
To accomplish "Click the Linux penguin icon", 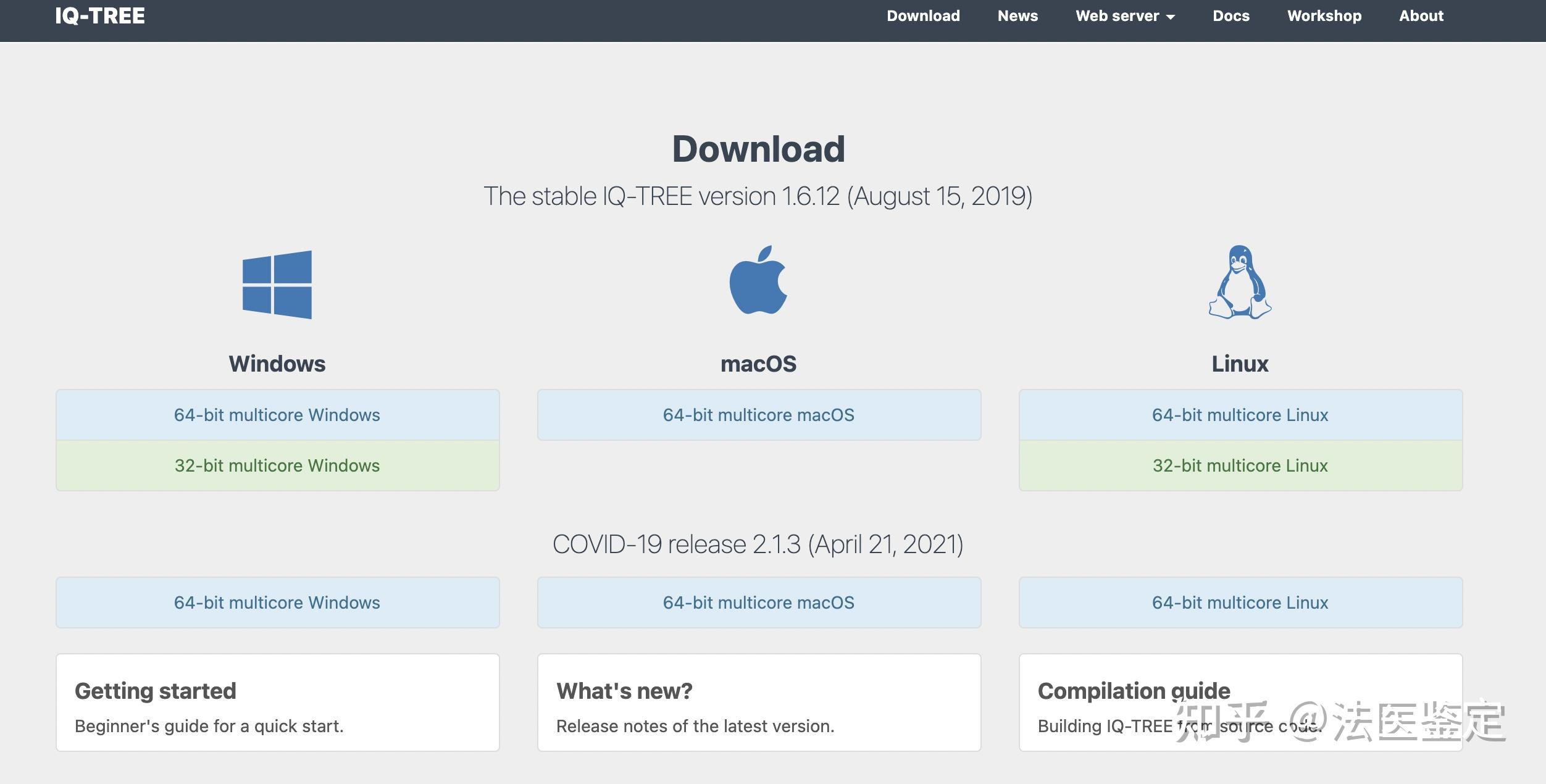I will 1240,283.
